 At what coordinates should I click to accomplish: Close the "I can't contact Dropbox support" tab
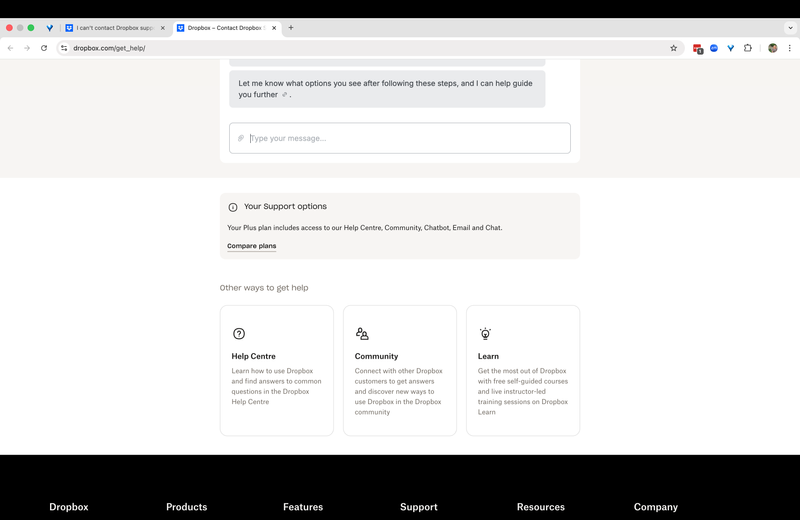pyautogui.click(x=163, y=28)
